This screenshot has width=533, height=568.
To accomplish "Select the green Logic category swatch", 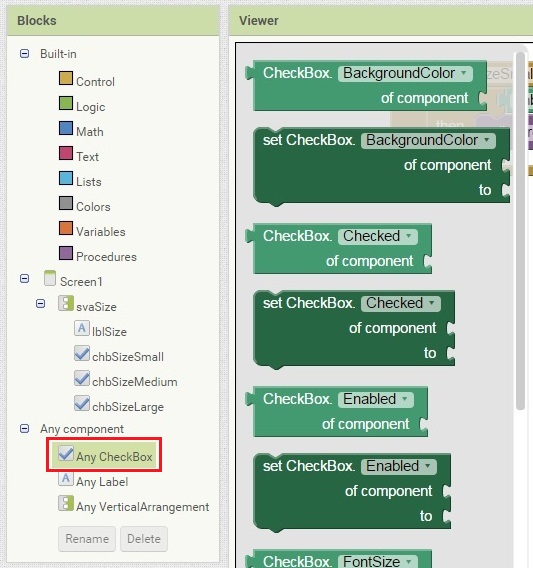I will (66, 103).
